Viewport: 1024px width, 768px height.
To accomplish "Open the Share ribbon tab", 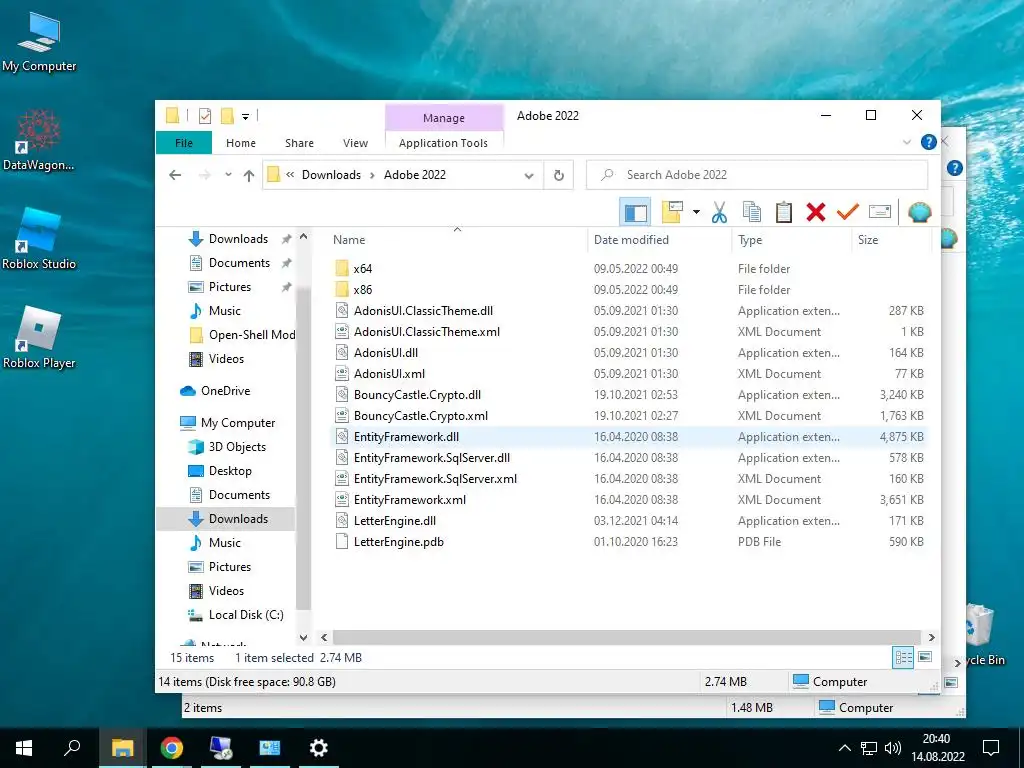I will (299, 143).
